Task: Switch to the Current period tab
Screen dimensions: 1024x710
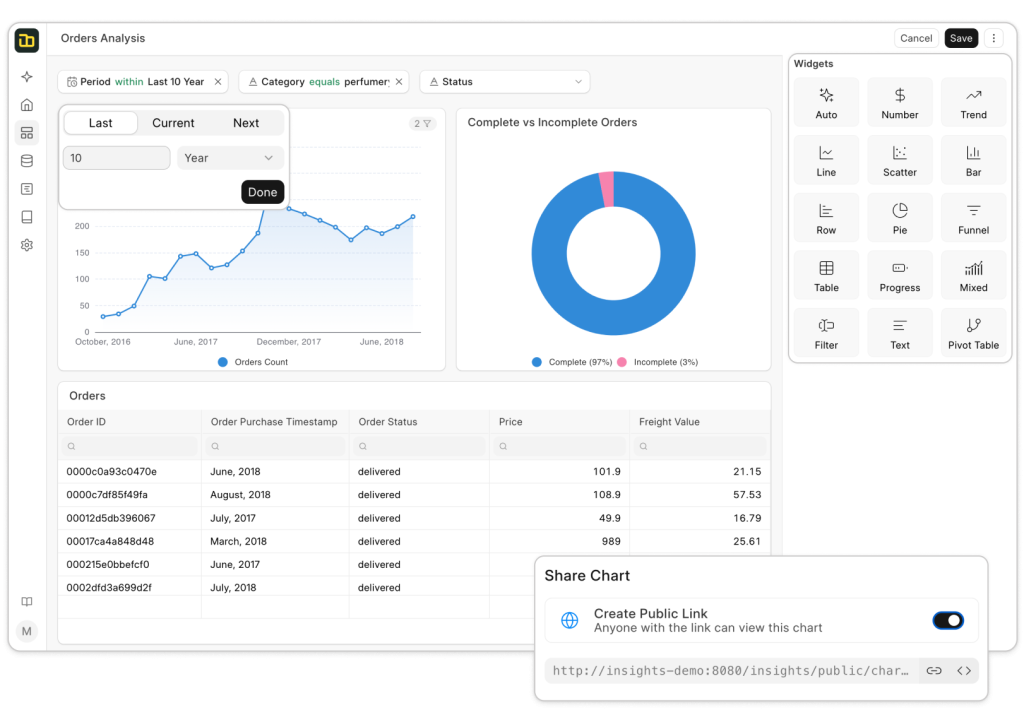Action: coord(173,123)
